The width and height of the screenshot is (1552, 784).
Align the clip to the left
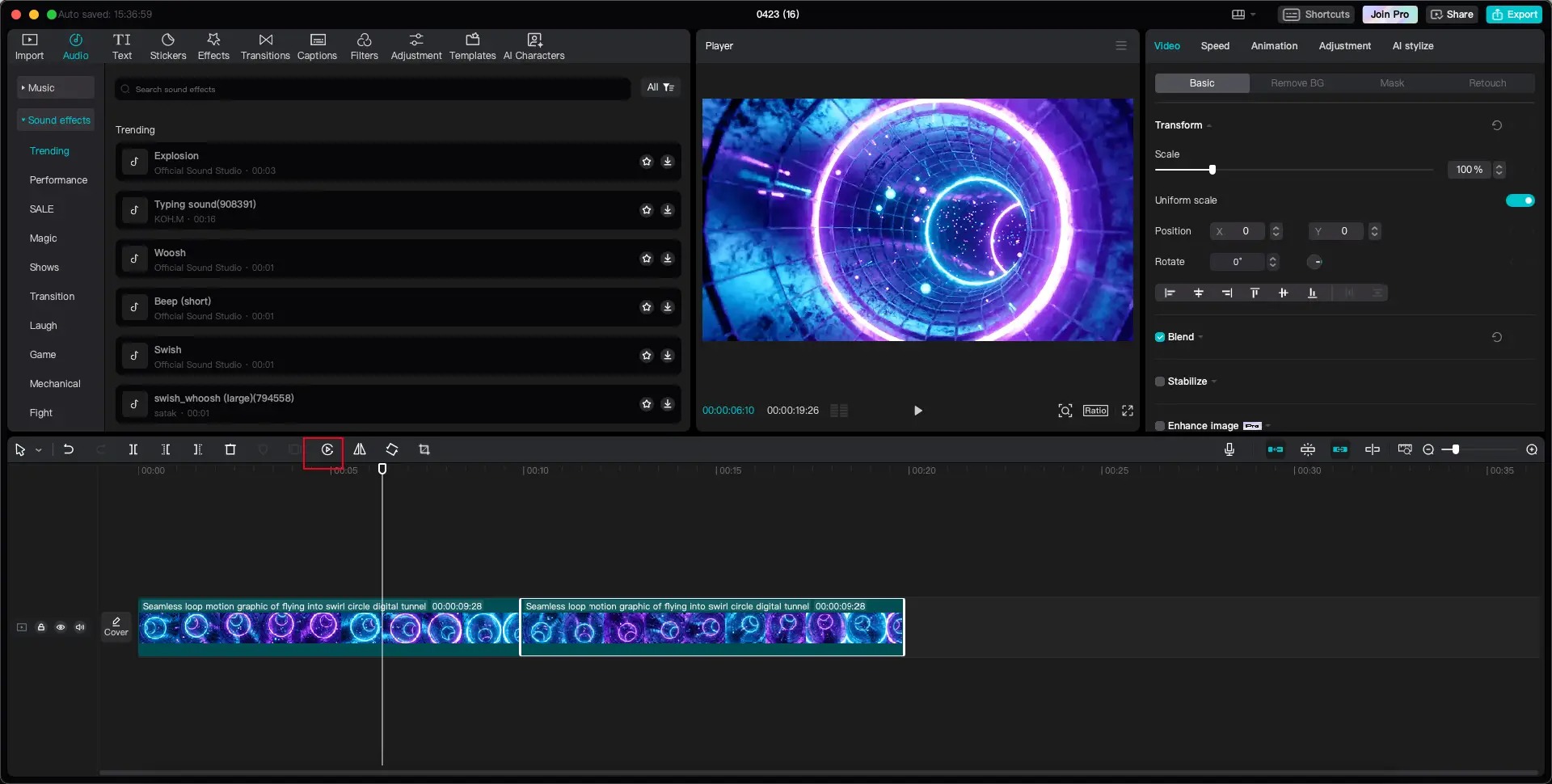(1170, 293)
